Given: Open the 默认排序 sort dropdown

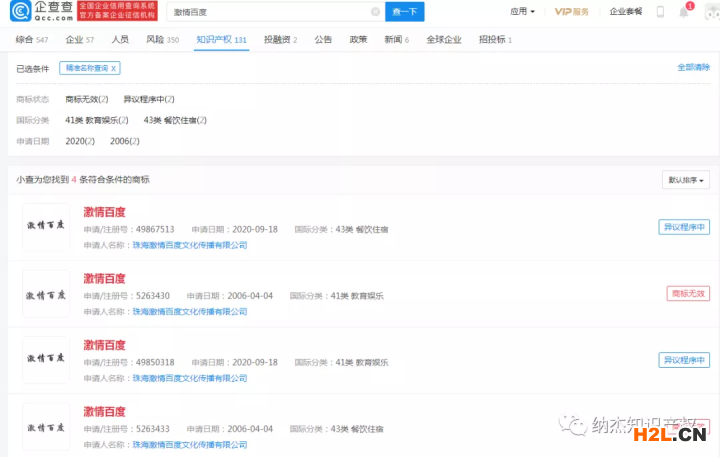Looking at the screenshot, I should coord(686,181).
